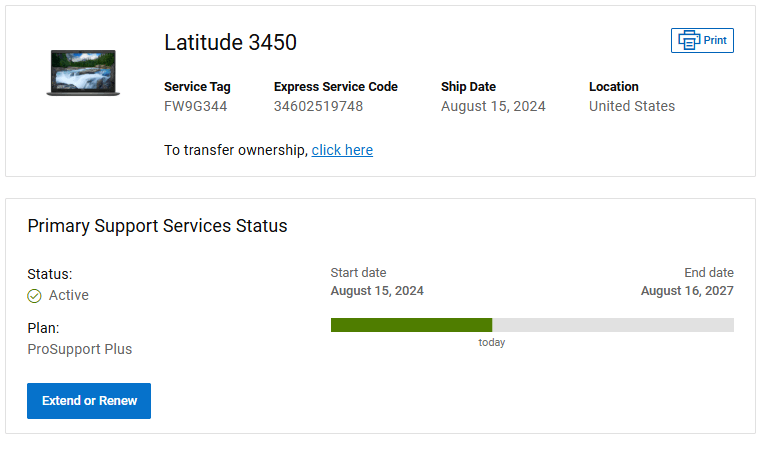Screen dimensions: 769x453
Task: Click the green warranty progress bar segment
Action: click(411, 325)
